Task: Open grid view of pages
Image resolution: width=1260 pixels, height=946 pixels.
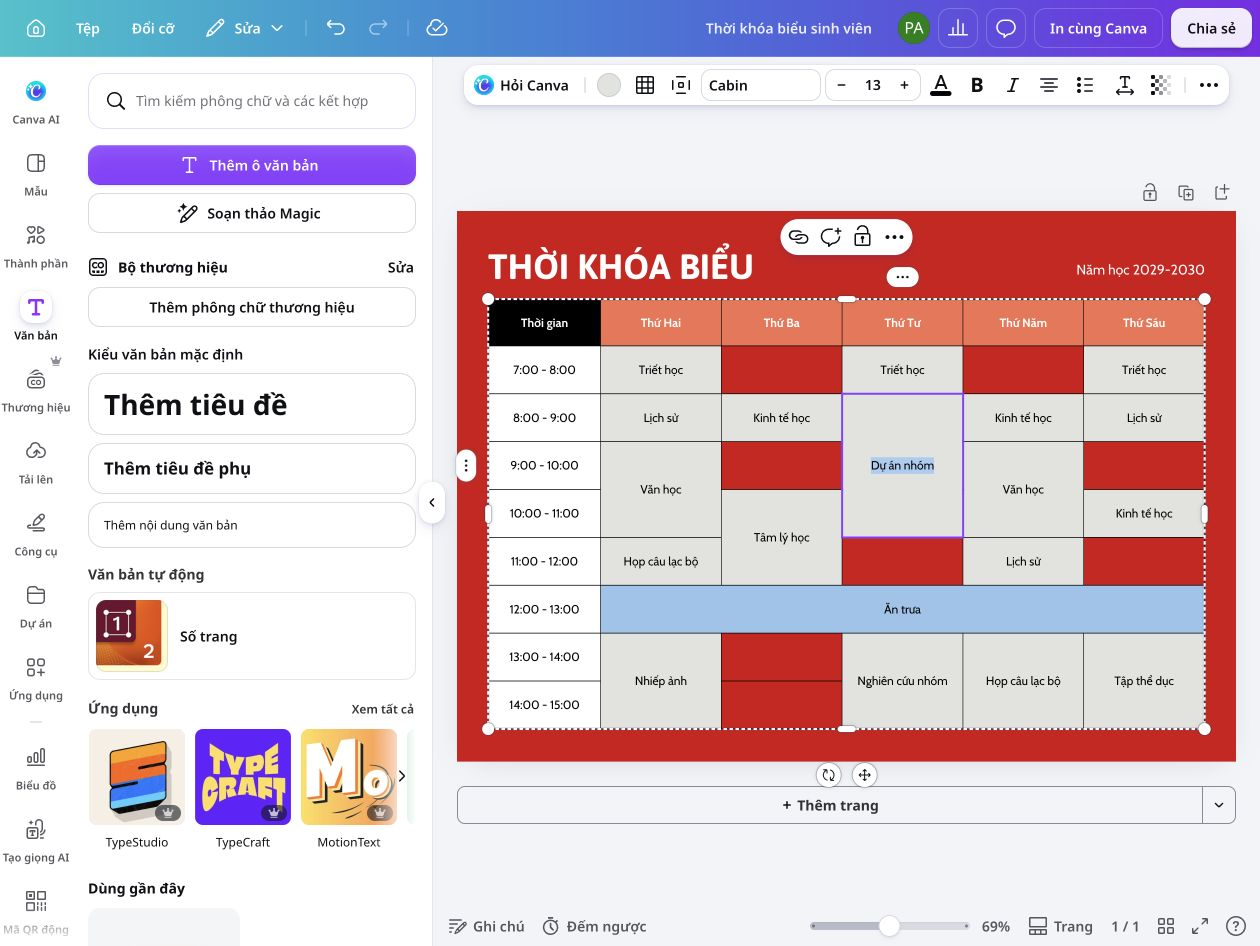Action: click(1166, 926)
